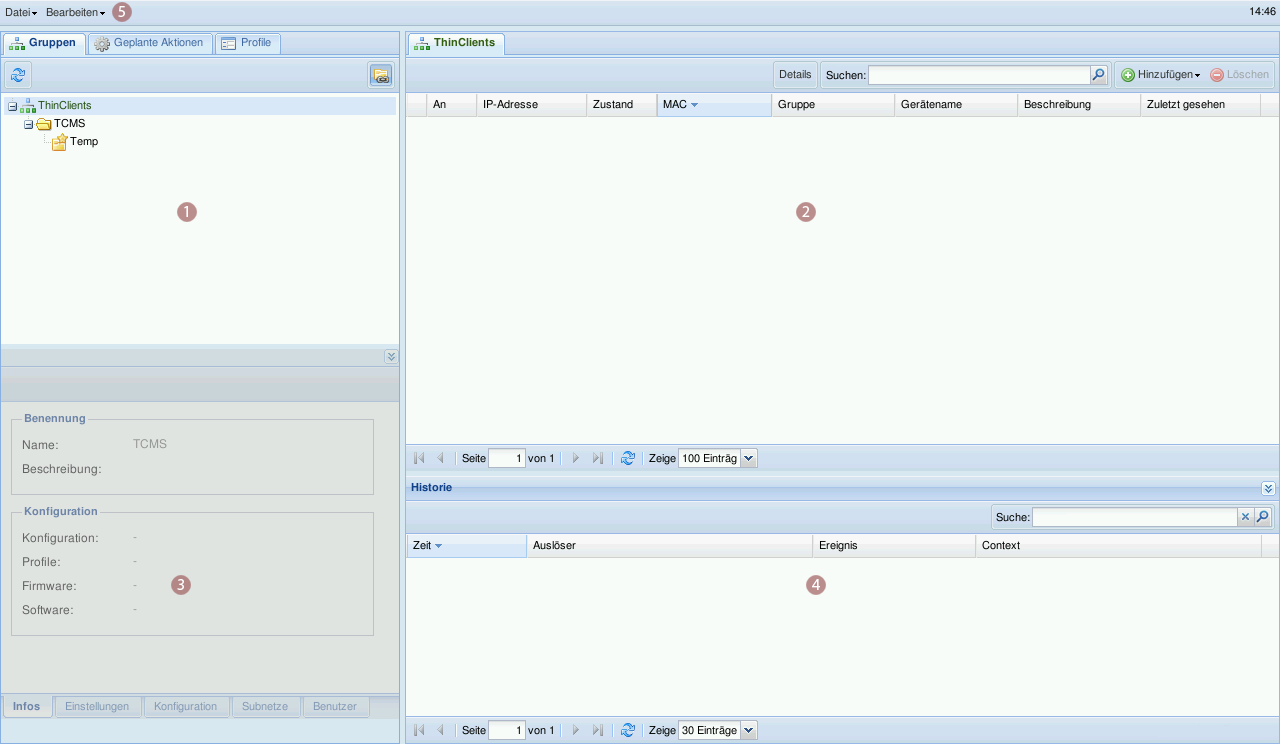Clear the Historie search with the X icon

pos(1245,517)
